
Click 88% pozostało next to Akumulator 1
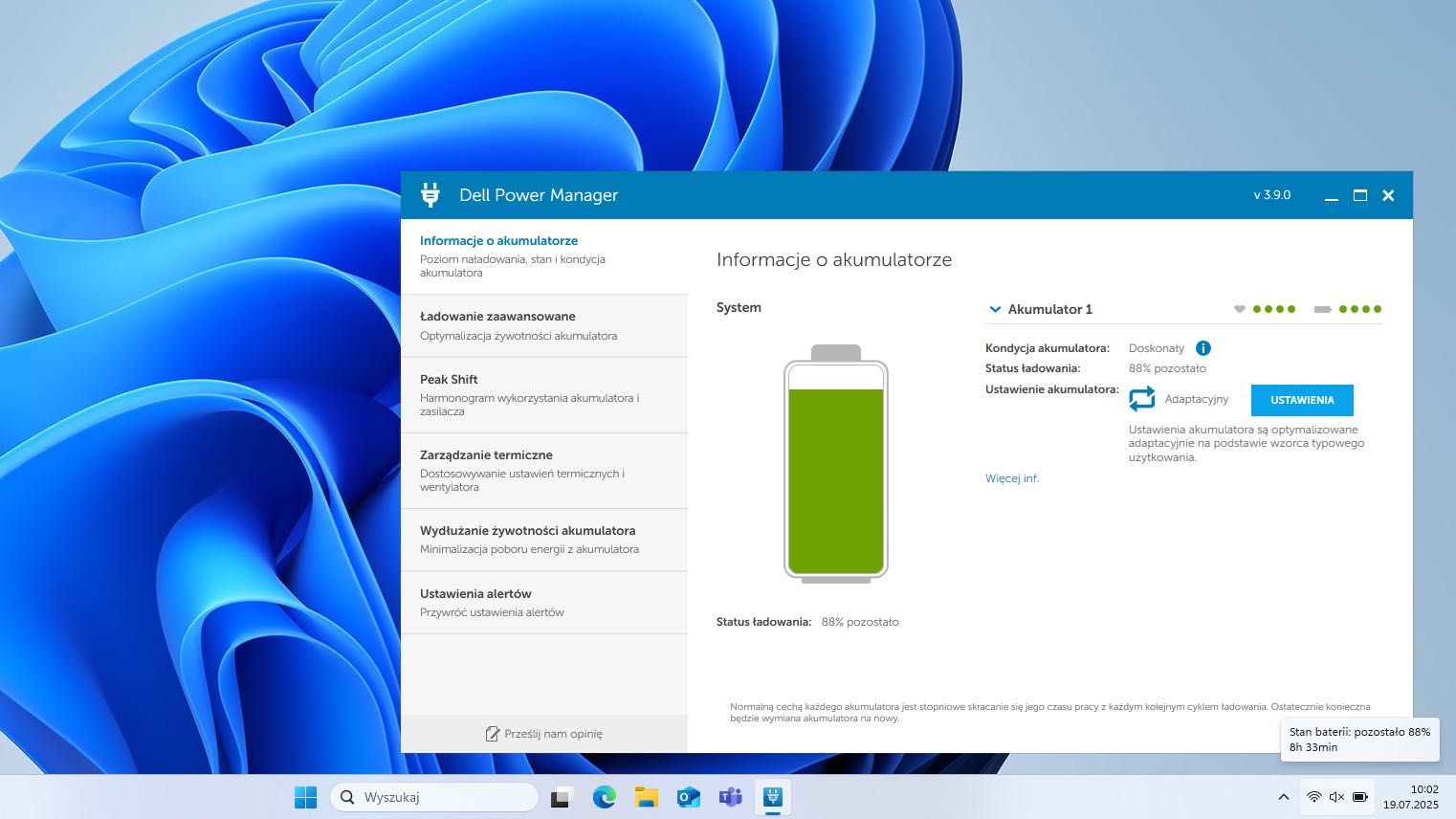pyautogui.click(x=1167, y=368)
